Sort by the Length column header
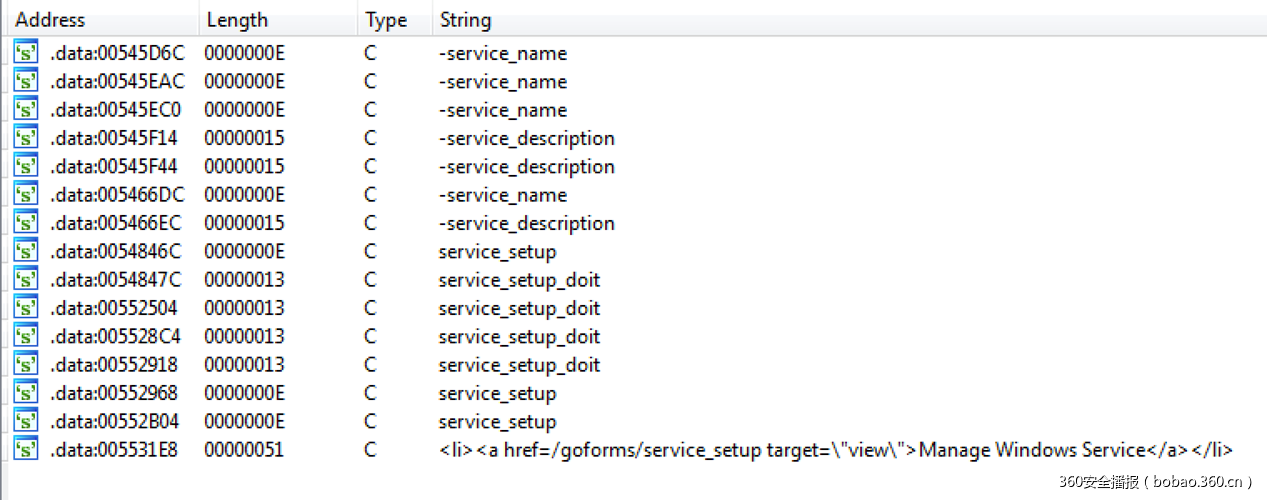Screen dimensions: 1267x500 (x=237, y=20)
